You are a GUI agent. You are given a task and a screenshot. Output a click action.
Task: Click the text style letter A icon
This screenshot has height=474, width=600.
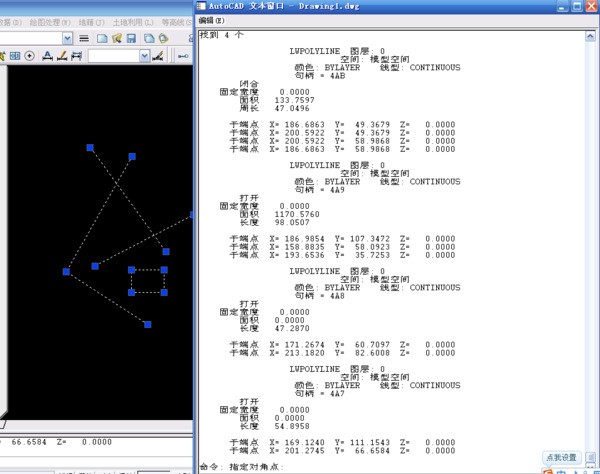[x=47, y=55]
